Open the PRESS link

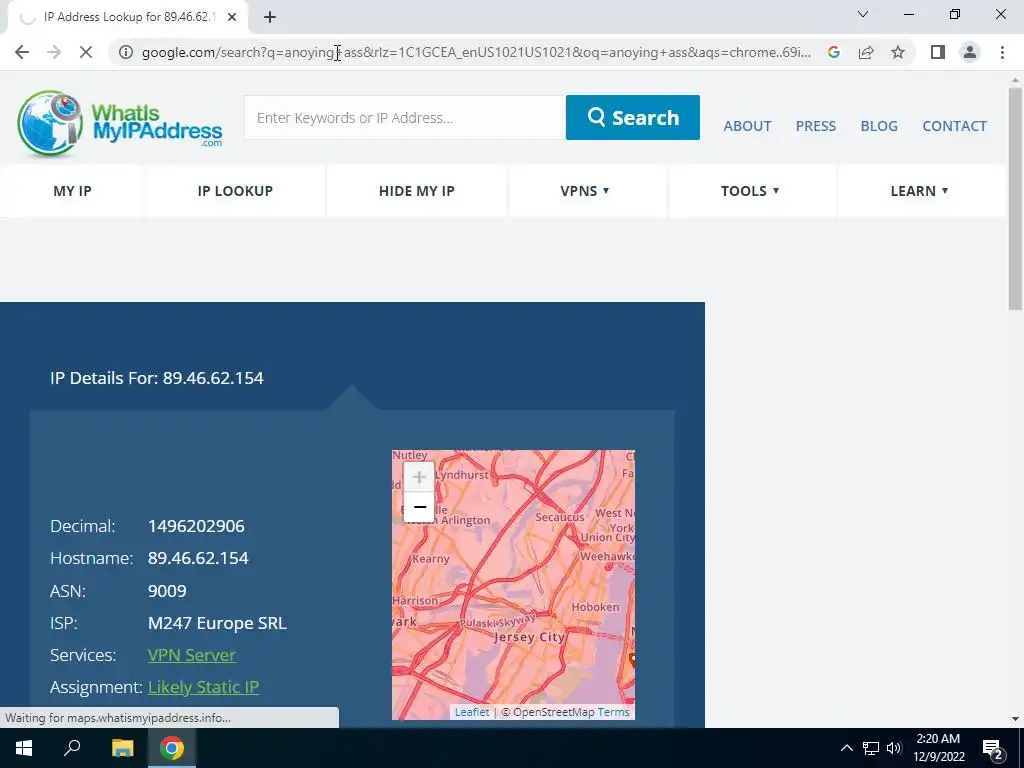click(816, 126)
